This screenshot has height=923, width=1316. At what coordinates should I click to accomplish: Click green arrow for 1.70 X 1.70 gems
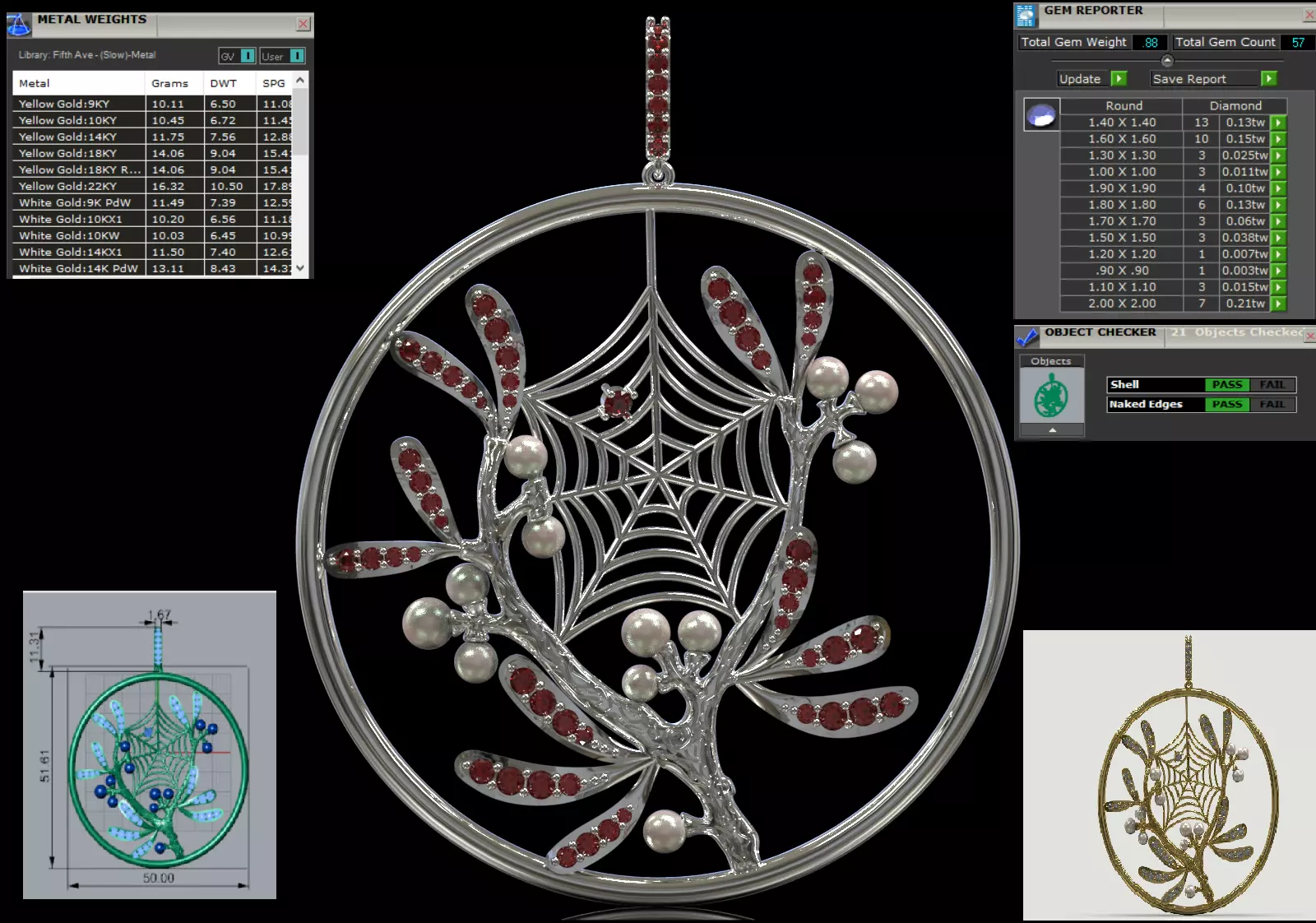pos(1278,221)
